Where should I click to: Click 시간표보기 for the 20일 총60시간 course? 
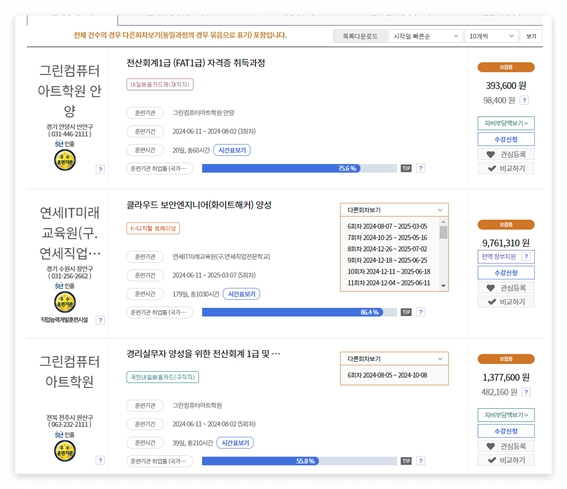[232, 150]
